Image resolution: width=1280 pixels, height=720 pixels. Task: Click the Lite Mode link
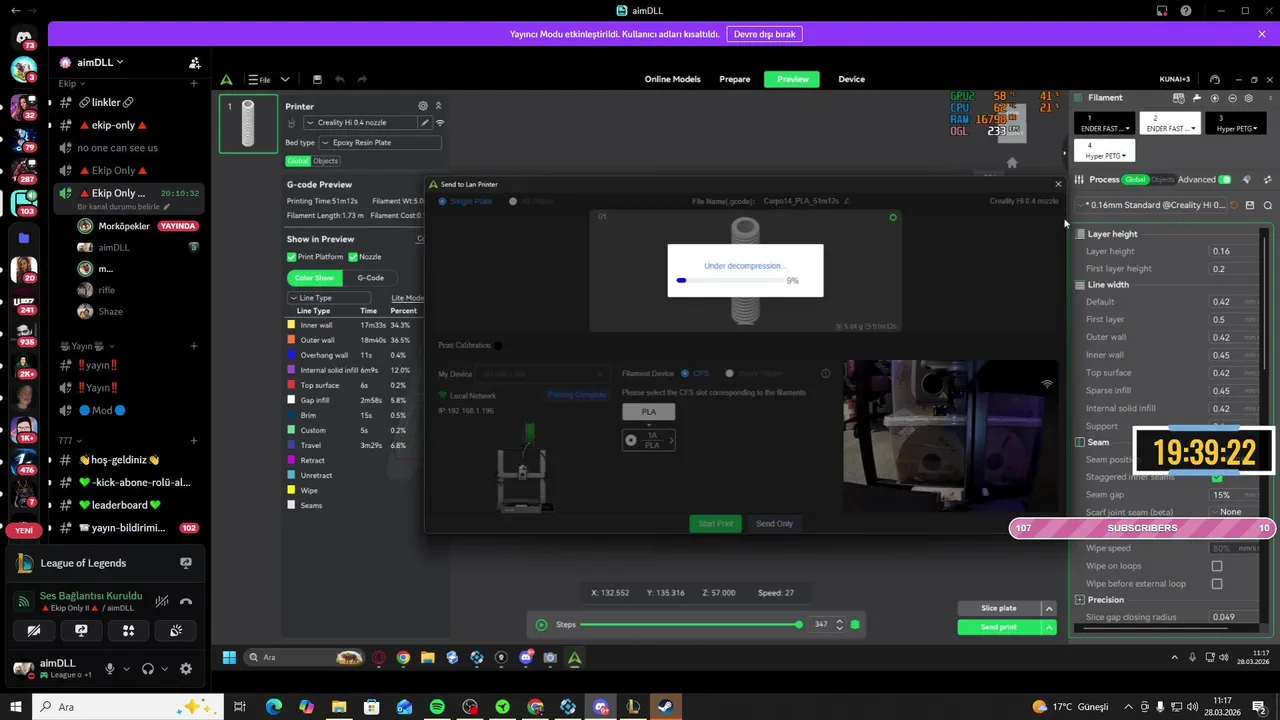(x=407, y=298)
